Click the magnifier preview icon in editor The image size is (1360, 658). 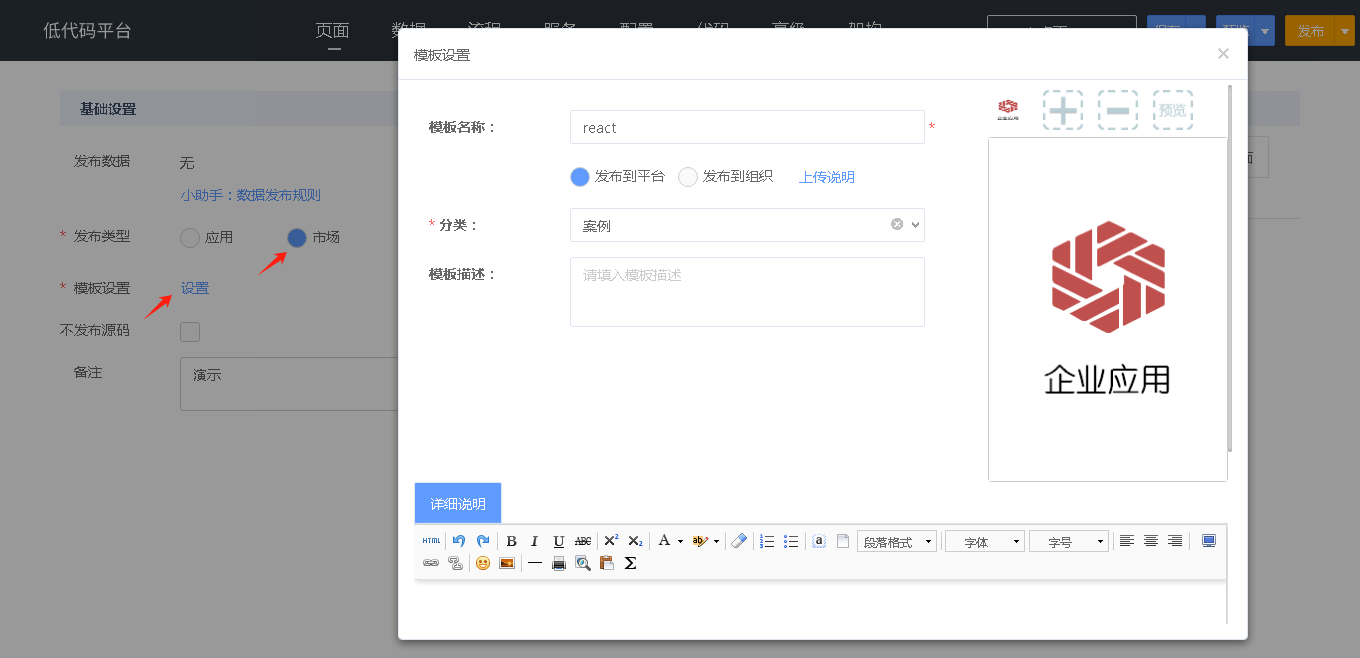[x=583, y=563]
